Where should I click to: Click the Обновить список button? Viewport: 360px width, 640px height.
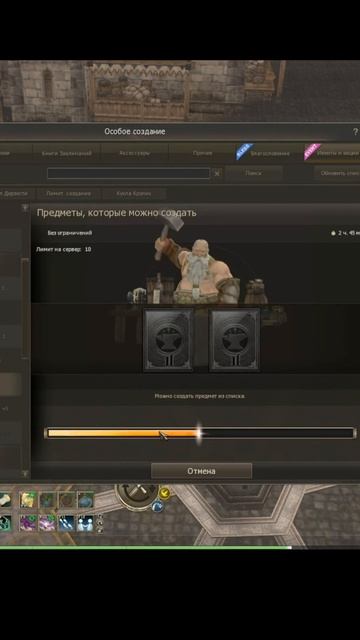point(337,173)
